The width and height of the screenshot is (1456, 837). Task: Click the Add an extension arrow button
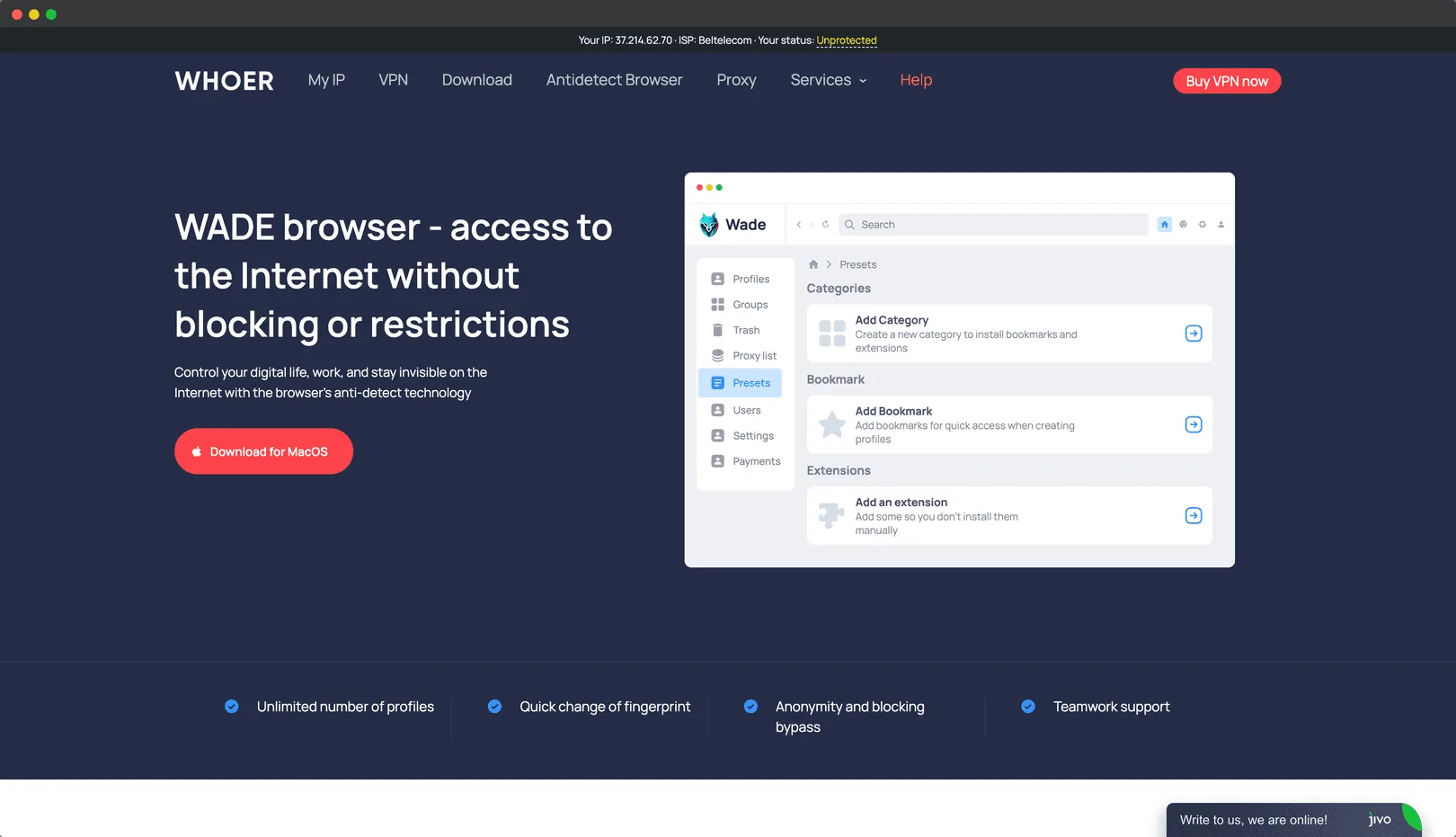[x=1194, y=515]
